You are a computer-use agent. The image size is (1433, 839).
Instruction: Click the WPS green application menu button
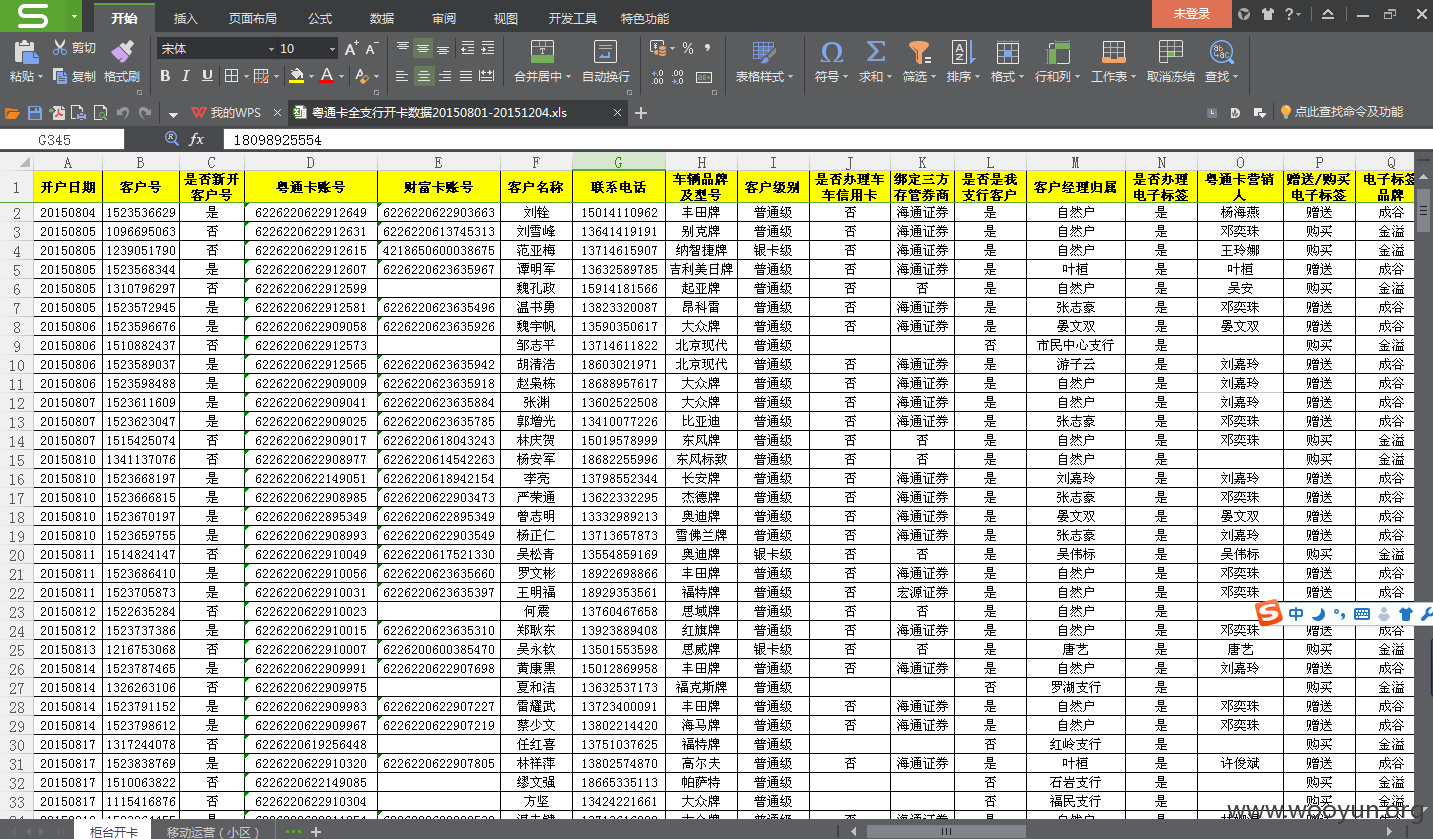point(34,16)
